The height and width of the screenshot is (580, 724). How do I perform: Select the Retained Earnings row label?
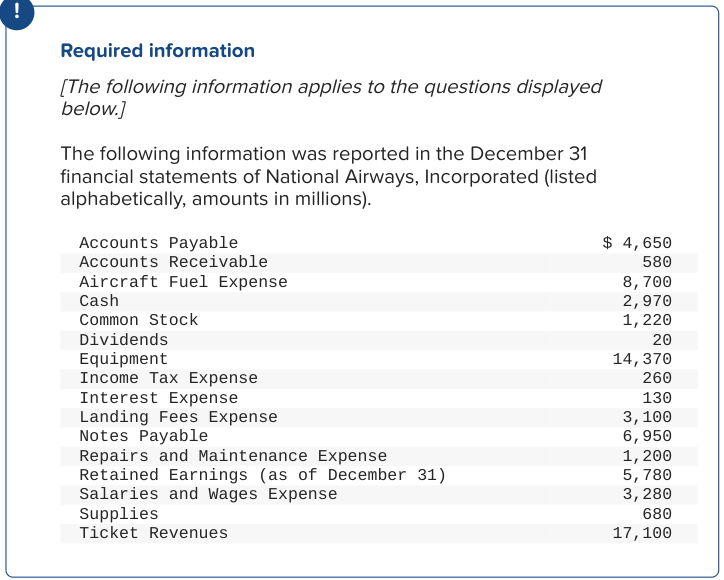coord(262,475)
